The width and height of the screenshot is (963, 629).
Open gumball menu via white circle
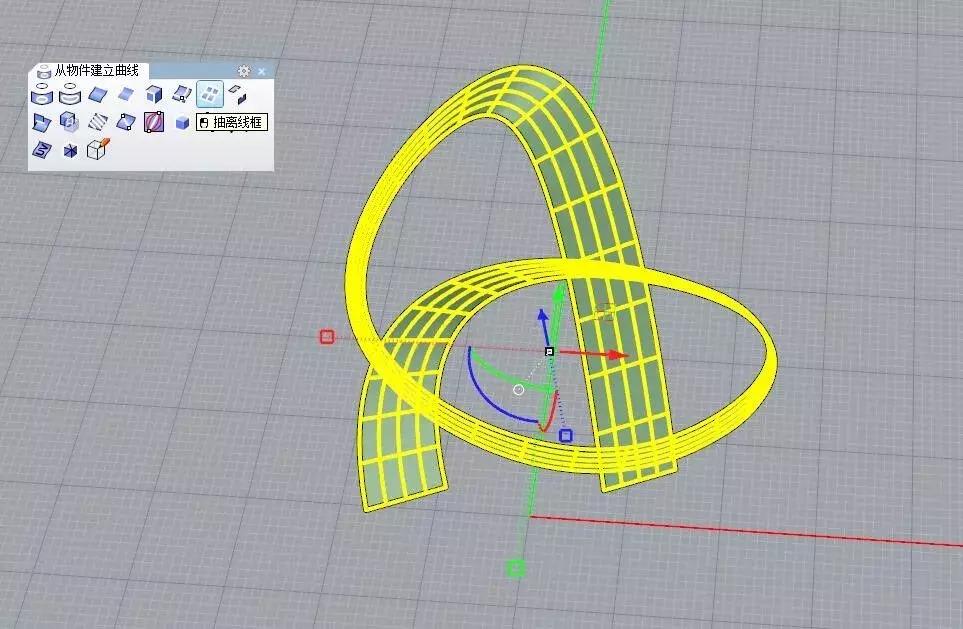[x=518, y=389]
